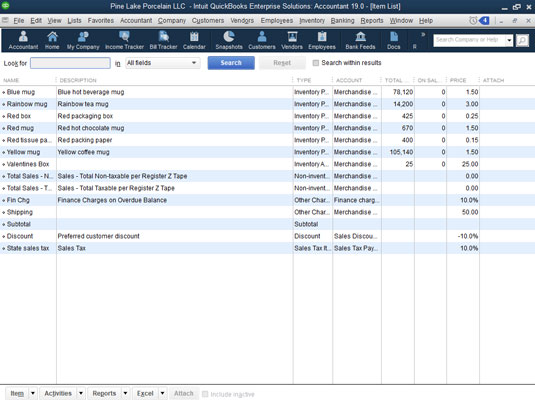Open the Docs icon
The width and height of the screenshot is (535, 400).
click(394, 40)
